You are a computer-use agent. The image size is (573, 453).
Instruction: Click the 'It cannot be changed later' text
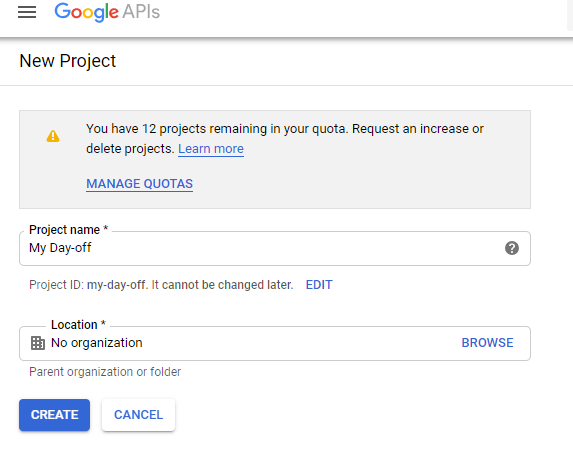click(222, 285)
